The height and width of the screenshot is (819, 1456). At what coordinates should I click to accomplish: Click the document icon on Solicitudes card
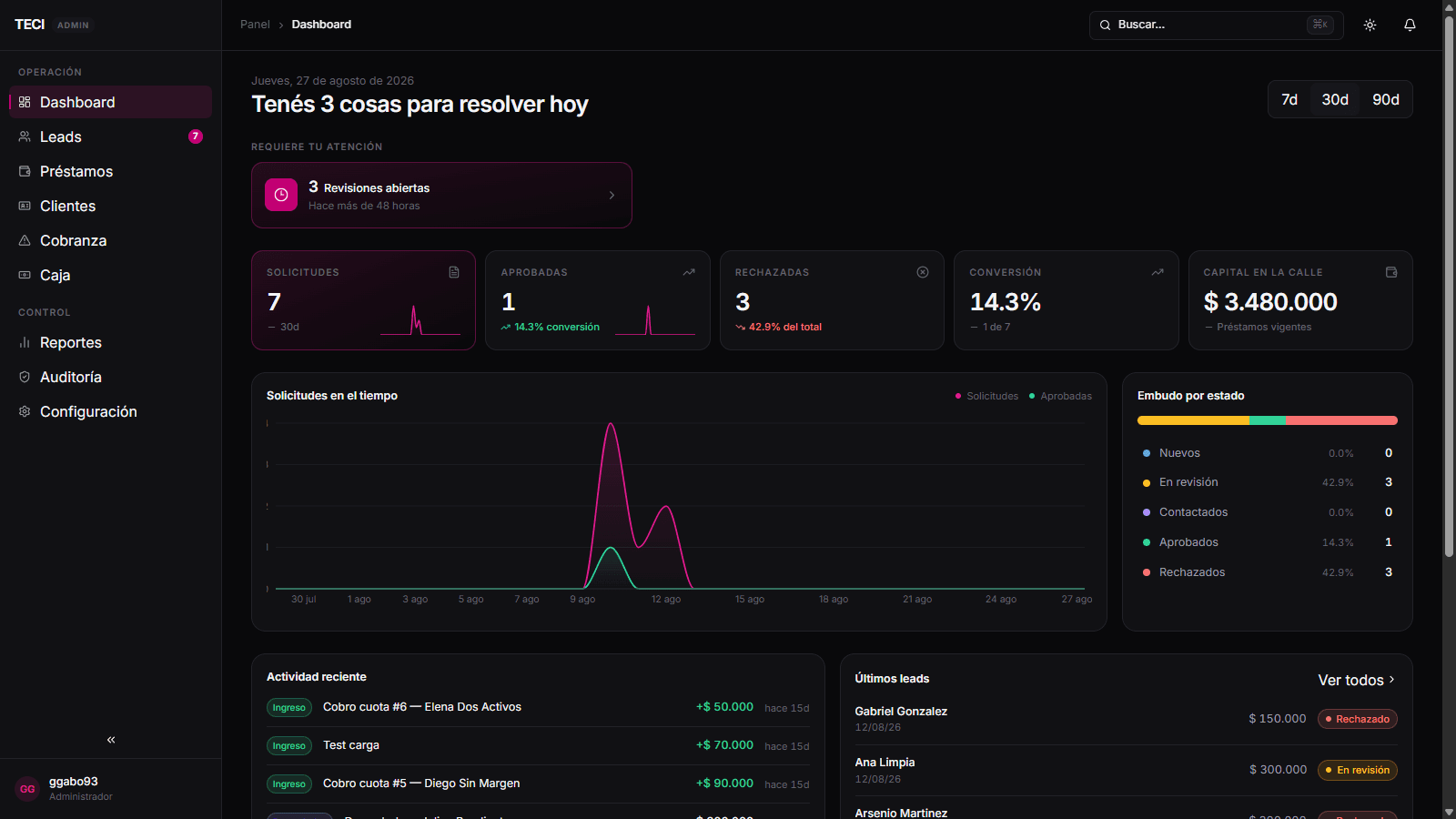(x=454, y=272)
